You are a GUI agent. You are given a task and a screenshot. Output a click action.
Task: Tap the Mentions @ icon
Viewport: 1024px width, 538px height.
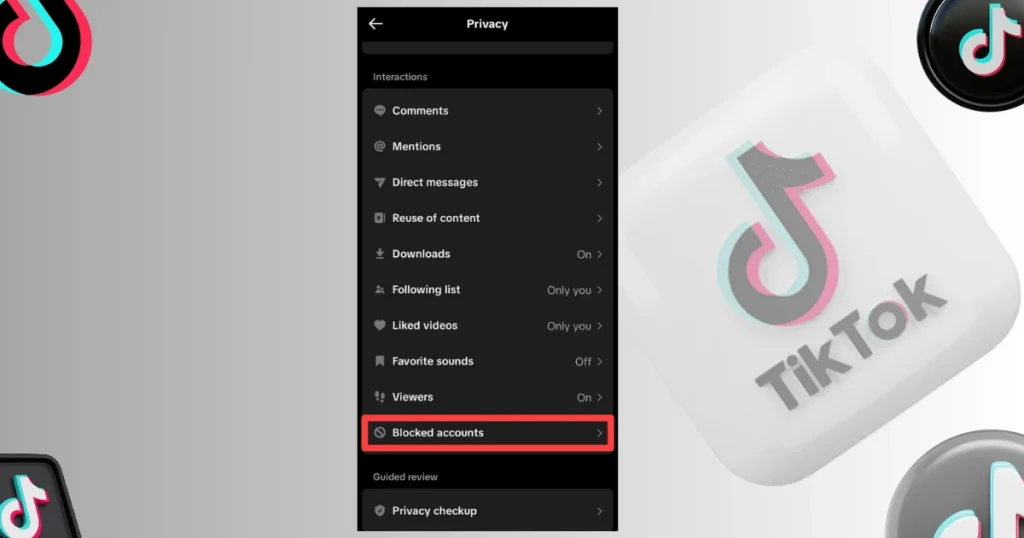(379, 146)
